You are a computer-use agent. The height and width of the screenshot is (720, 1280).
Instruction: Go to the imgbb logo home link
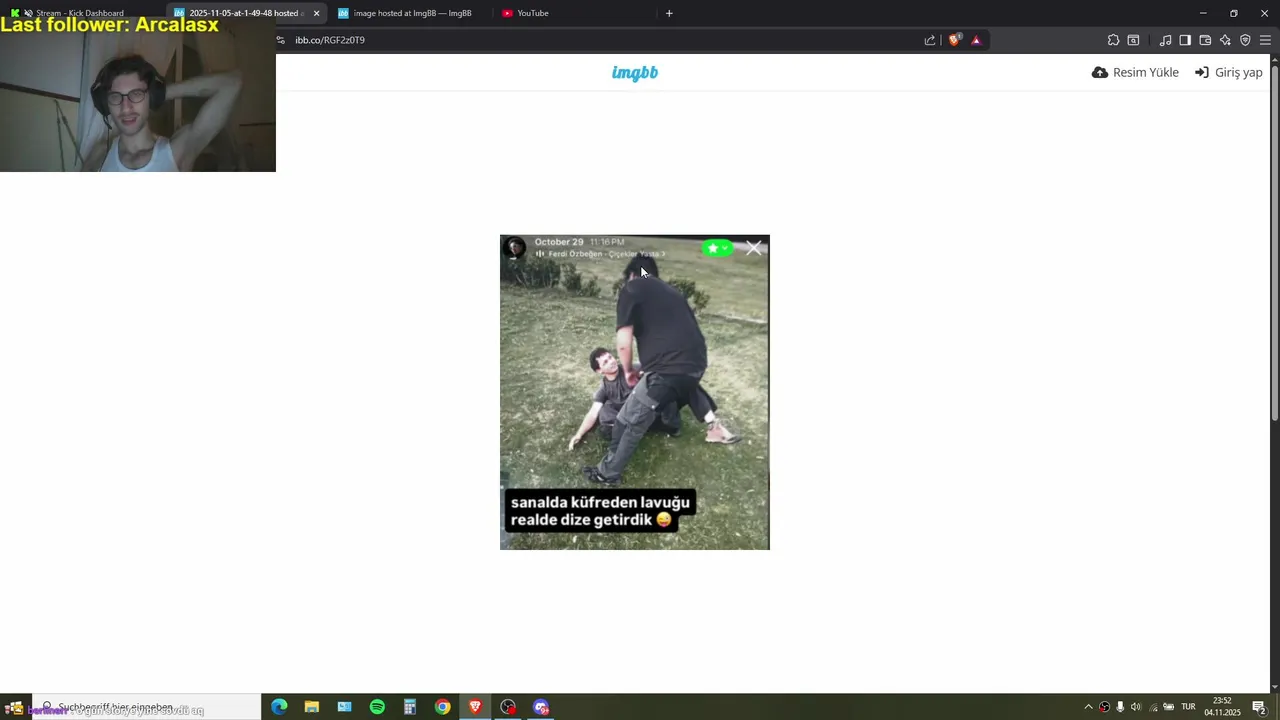(635, 72)
